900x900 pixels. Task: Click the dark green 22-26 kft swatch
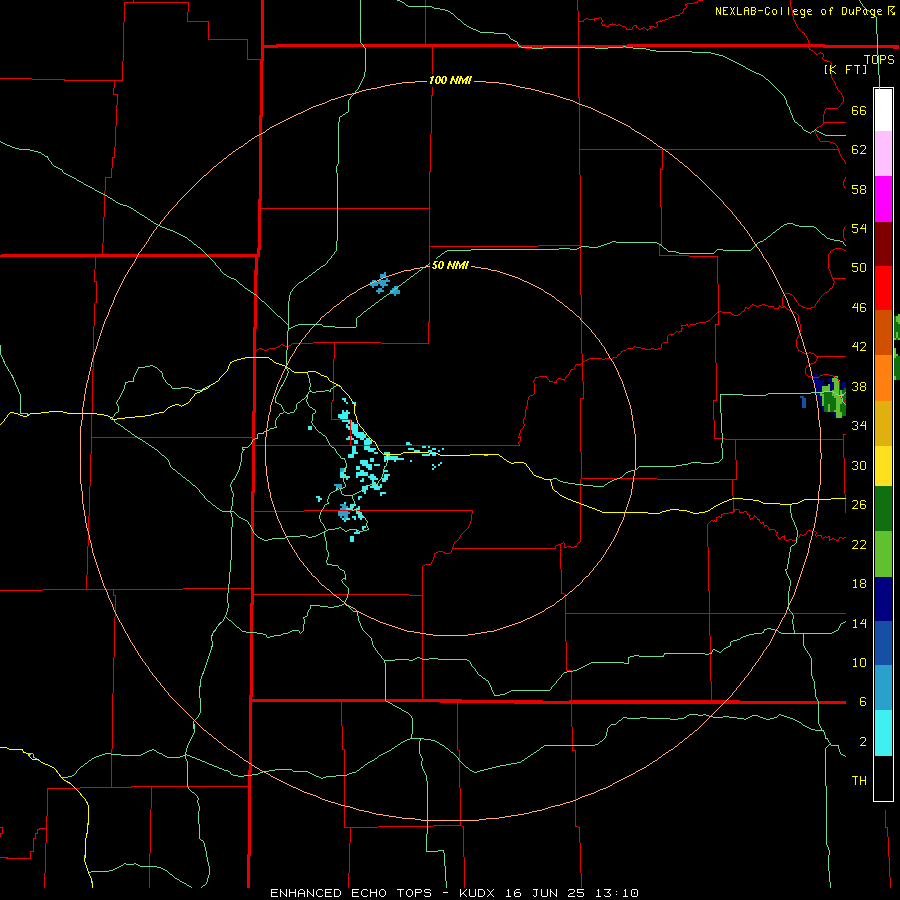point(883,509)
